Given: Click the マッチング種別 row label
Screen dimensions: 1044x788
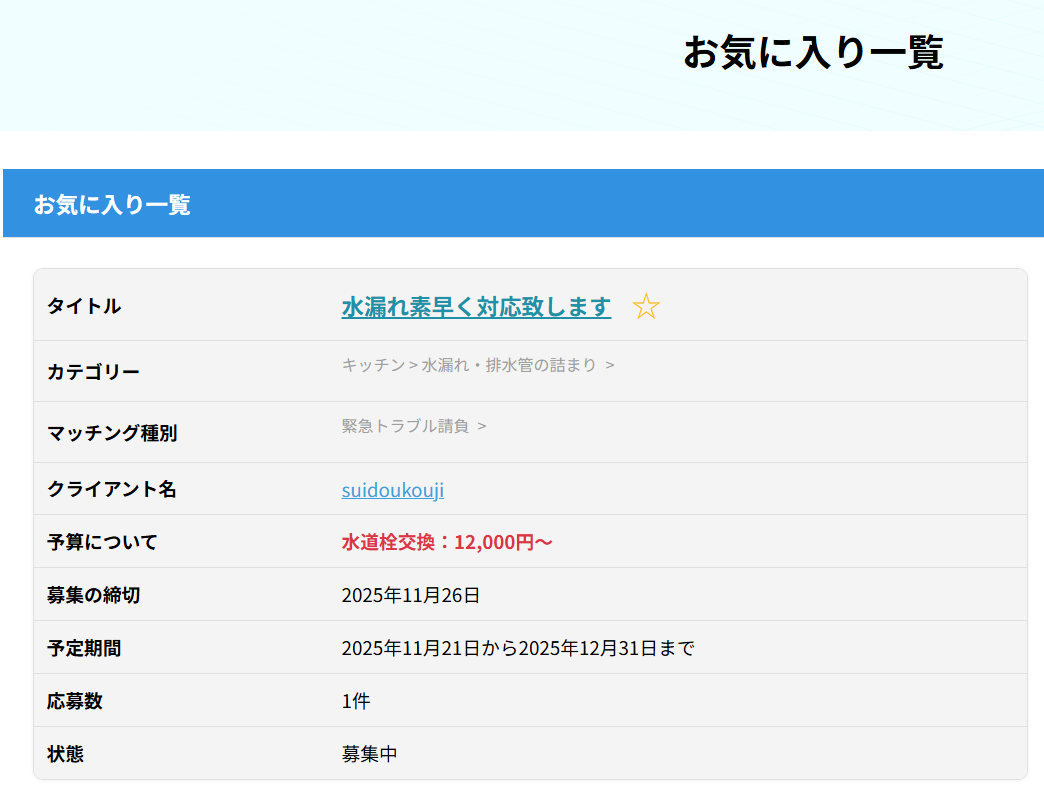Looking at the screenshot, I should click(x=112, y=433).
